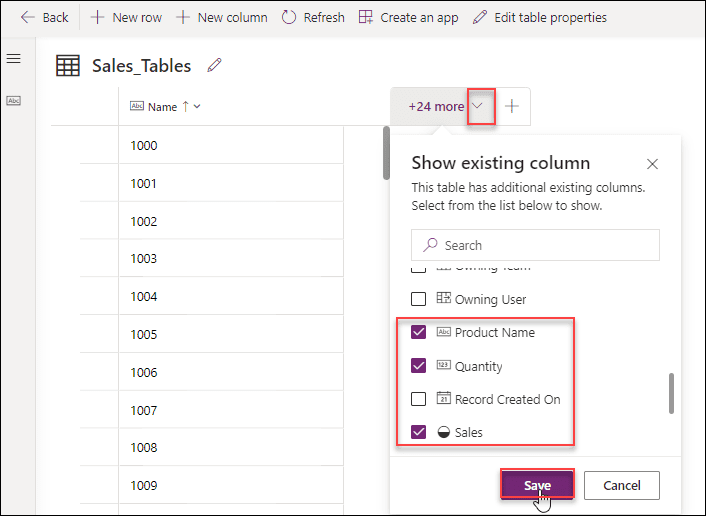Click the Quantity number type icon
The width and height of the screenshot is (706, 516).
pos(444,365)
